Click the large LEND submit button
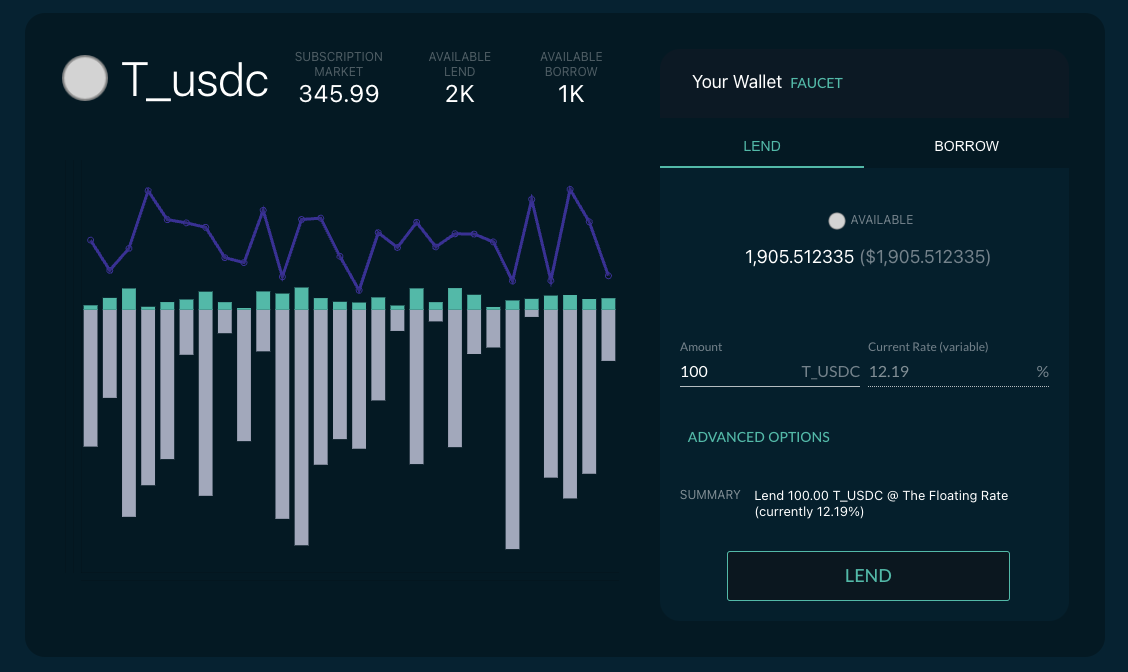Viewport: 1128px width, 672px height. (868, 576)
